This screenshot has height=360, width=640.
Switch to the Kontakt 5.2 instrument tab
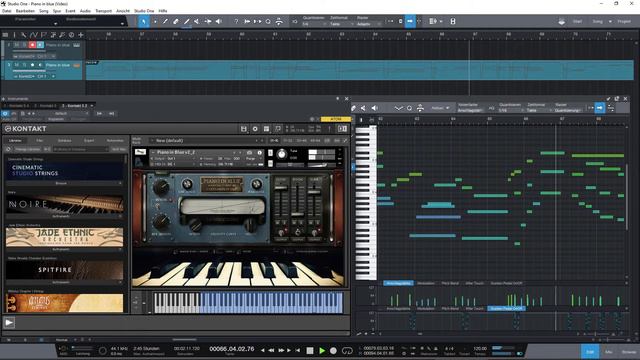pyautogui.click(x=76, y=106)
